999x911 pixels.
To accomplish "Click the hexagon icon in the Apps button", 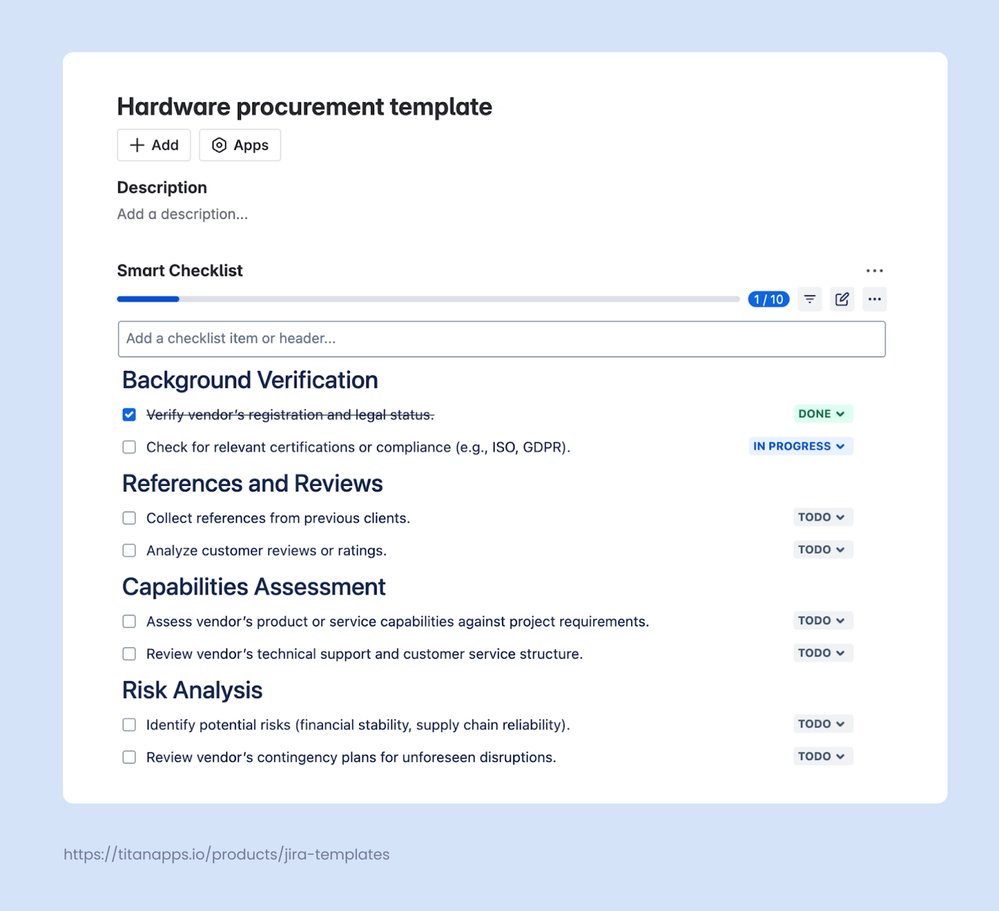I will [x=218, y=144].
